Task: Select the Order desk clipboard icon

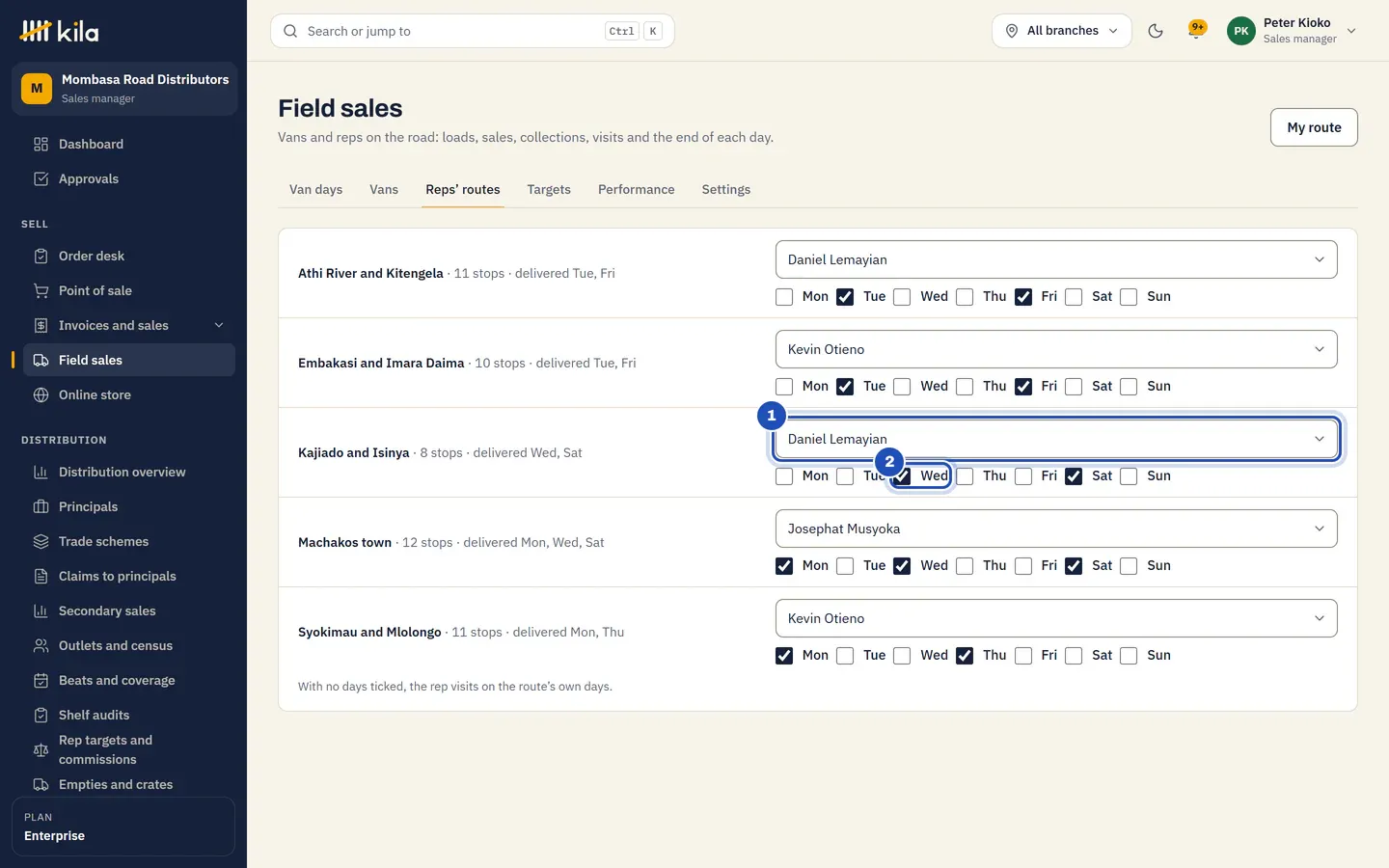Action: [x=41, y=257]
